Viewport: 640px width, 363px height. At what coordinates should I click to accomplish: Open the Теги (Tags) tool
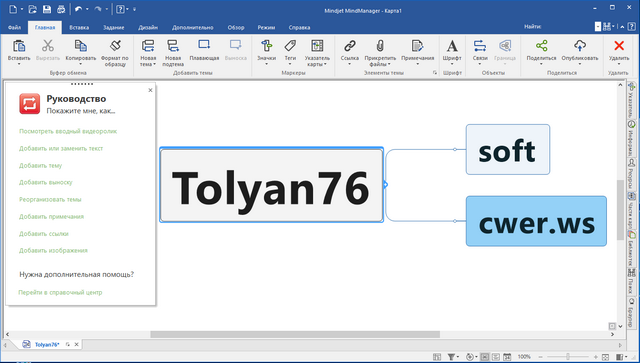click(x=290, y=46)
